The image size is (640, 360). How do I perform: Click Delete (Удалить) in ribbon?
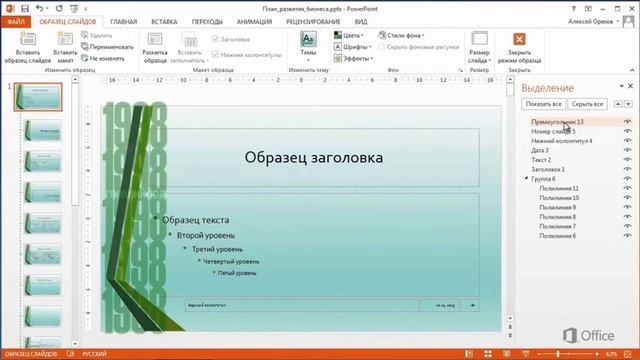point(96,36)
